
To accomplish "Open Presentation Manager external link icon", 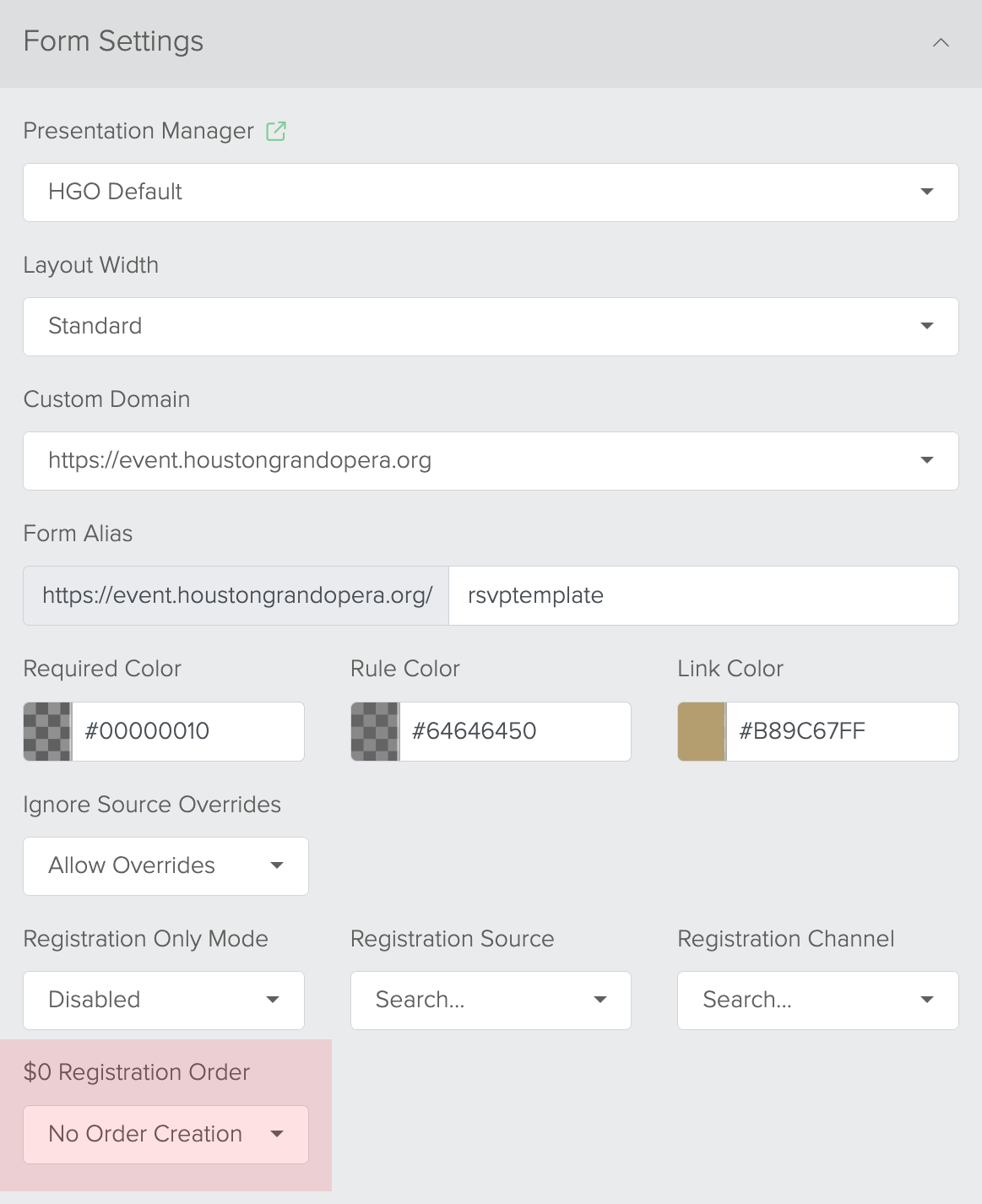I will click(276, 131).
